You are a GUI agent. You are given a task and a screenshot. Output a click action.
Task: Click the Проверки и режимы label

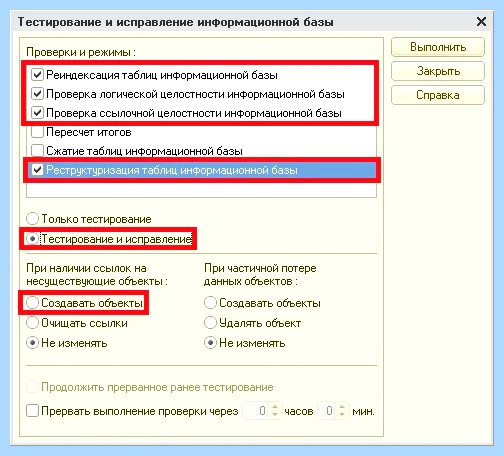click(81, 52)
